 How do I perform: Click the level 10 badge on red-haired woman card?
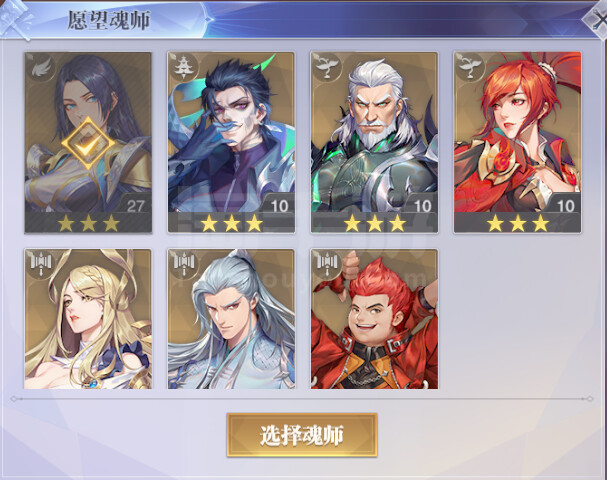(565, 205)
